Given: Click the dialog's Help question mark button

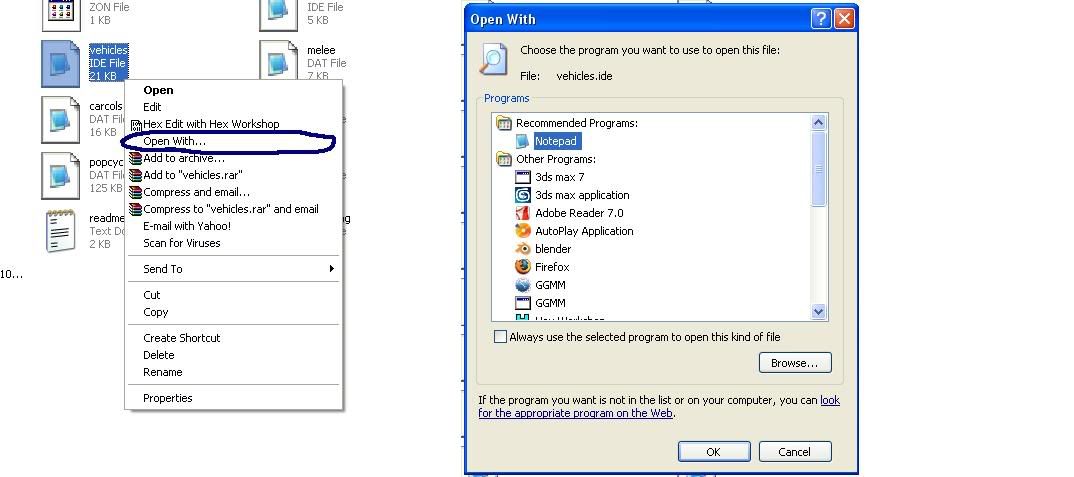Looking at the screenshot, I should 820,19.
